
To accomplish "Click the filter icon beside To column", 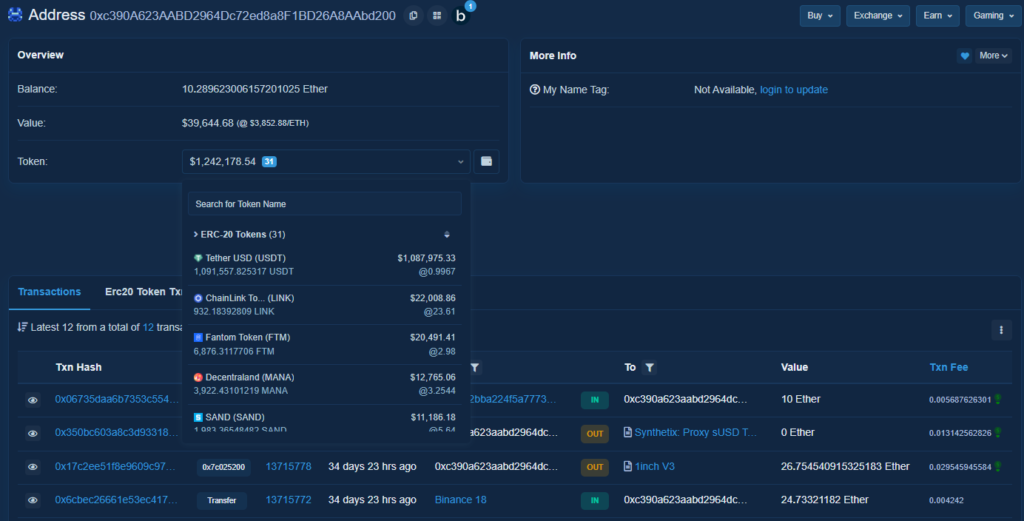I will coord(649,368).
